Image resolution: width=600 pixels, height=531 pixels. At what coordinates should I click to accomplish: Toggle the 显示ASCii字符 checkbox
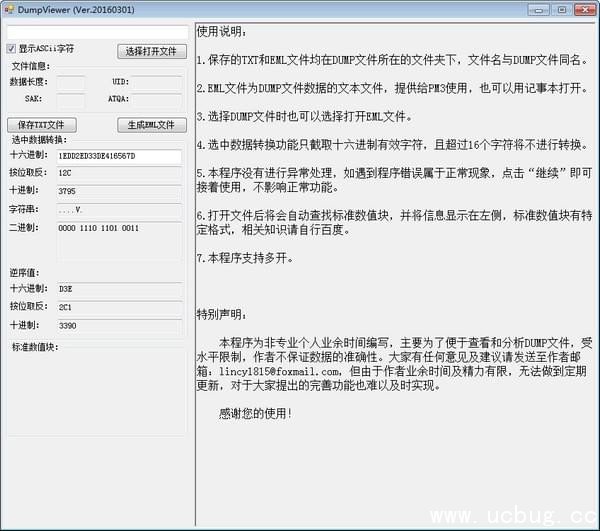coord(12,48)
